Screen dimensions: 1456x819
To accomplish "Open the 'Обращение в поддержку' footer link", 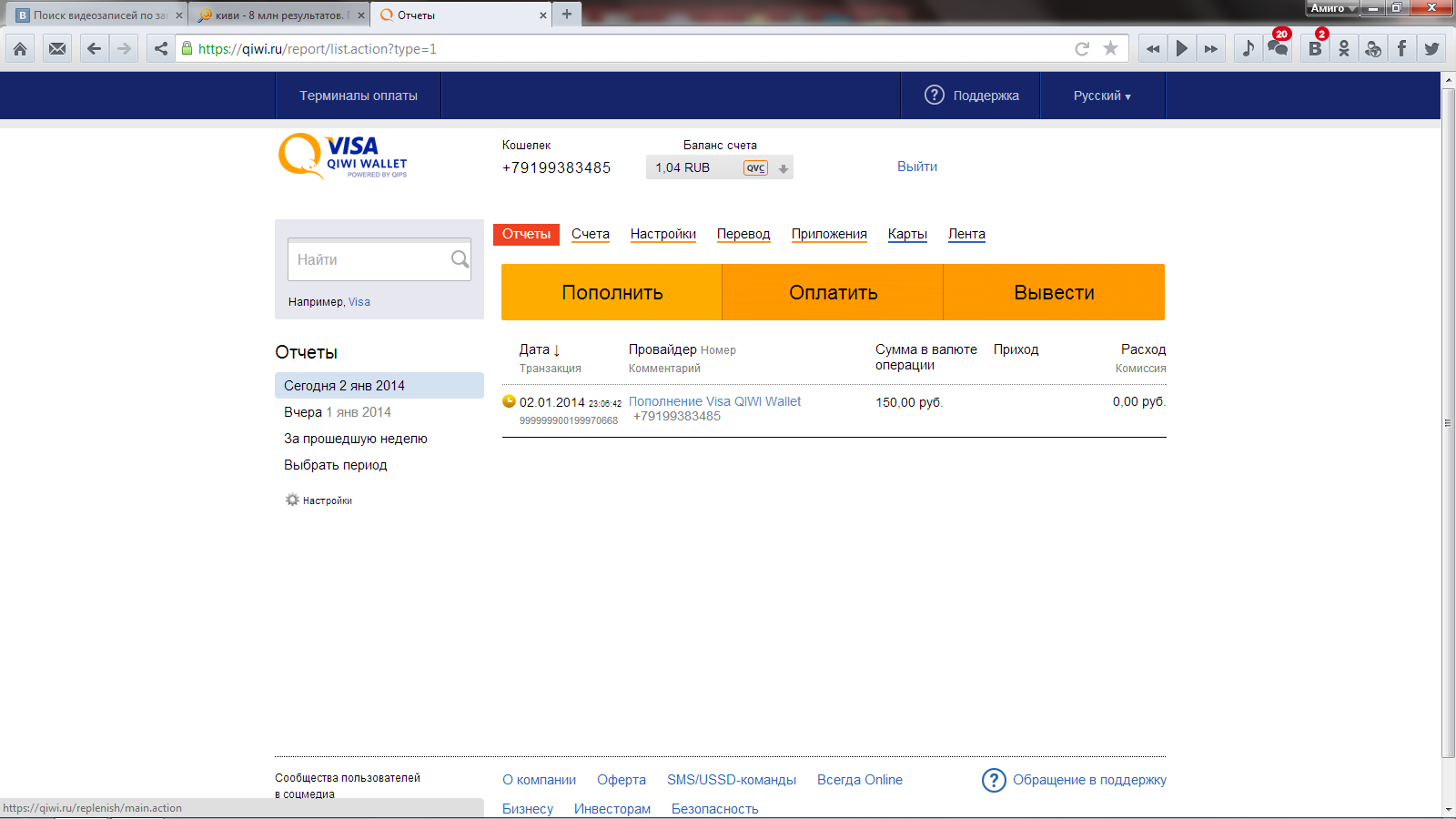I will (1089, 780).
